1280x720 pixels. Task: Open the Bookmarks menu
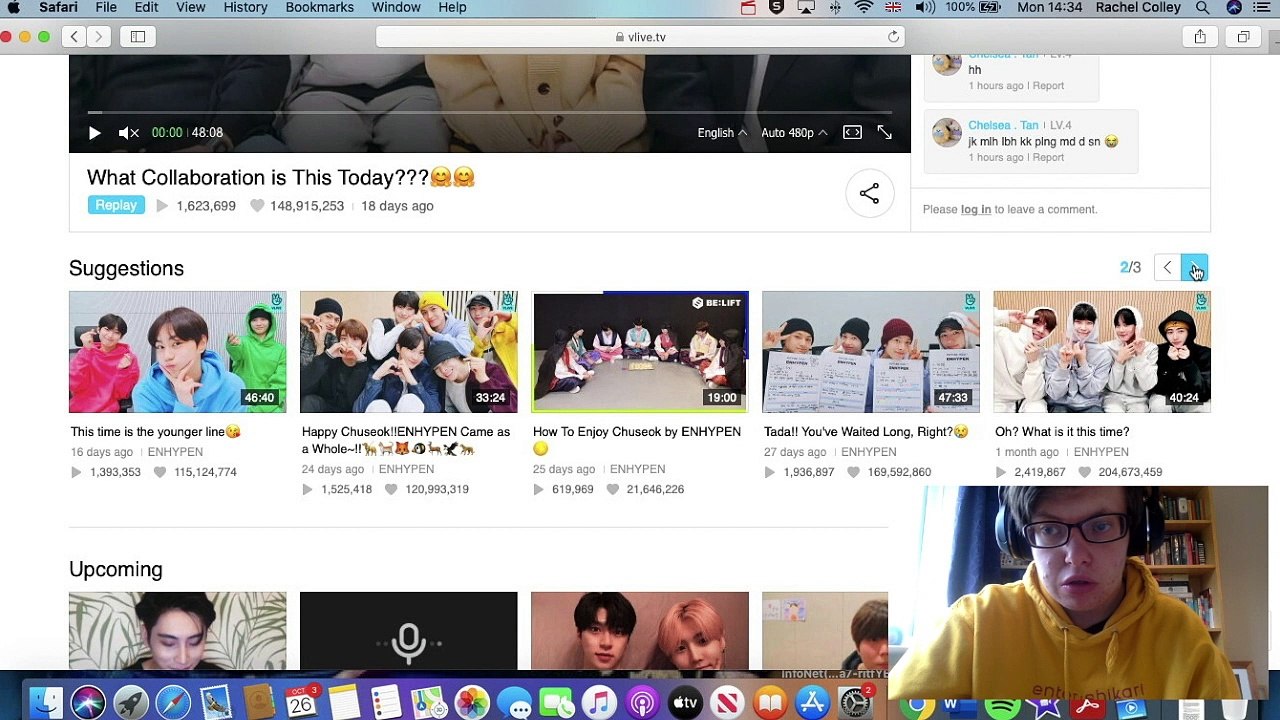coord(319,7)
